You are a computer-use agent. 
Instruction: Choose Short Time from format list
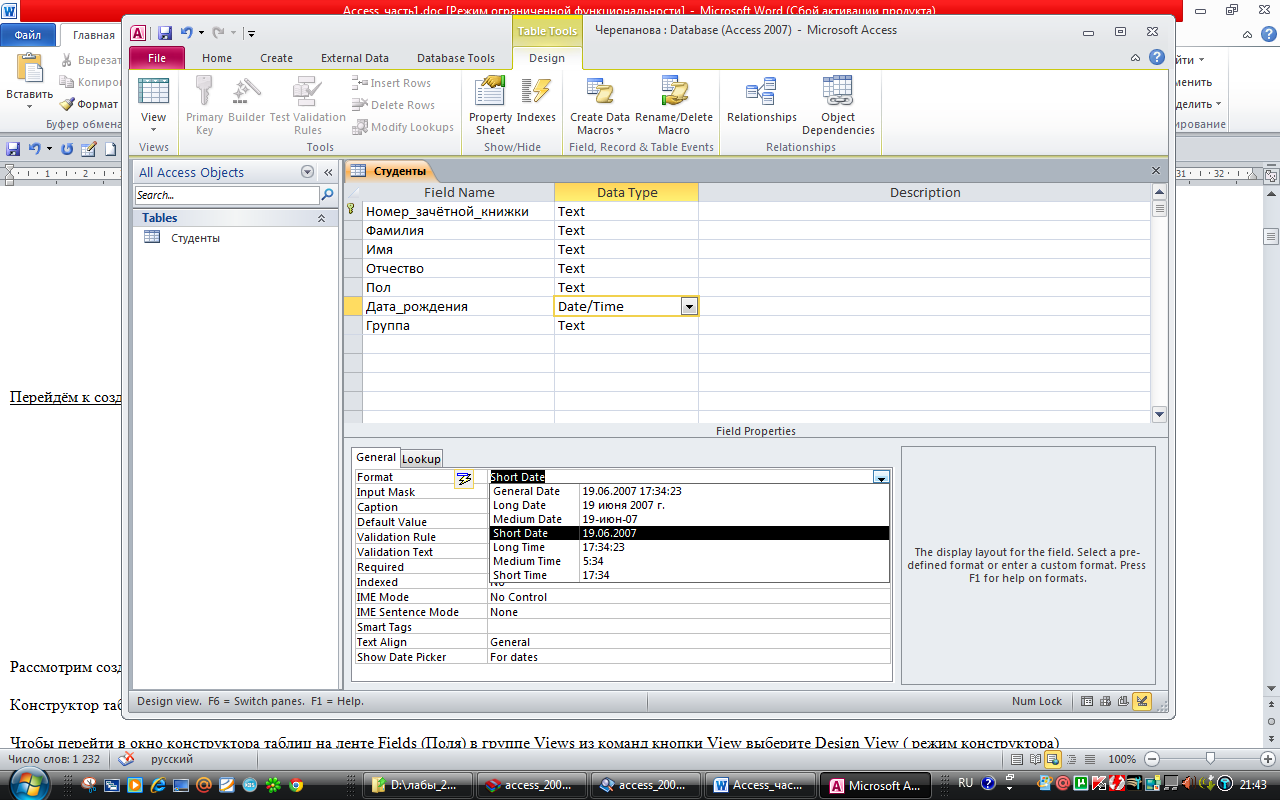[x=689, y=575]
